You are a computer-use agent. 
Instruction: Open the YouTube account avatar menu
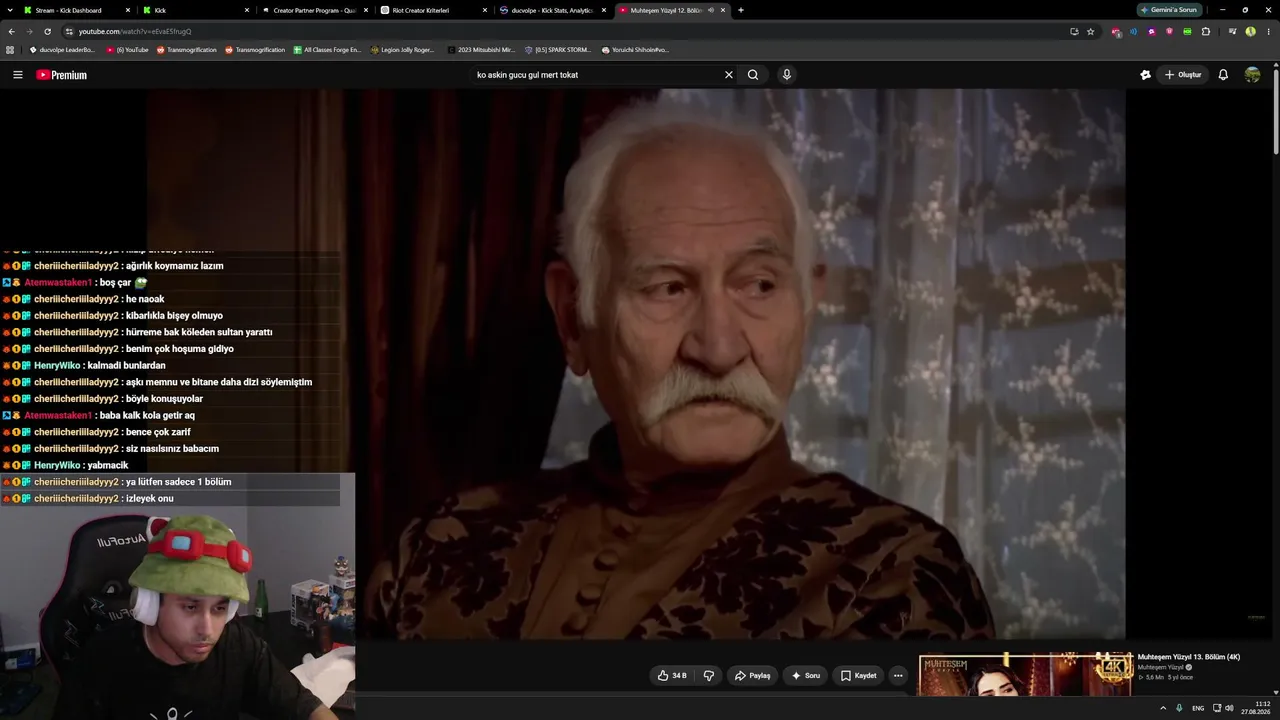1252,75
